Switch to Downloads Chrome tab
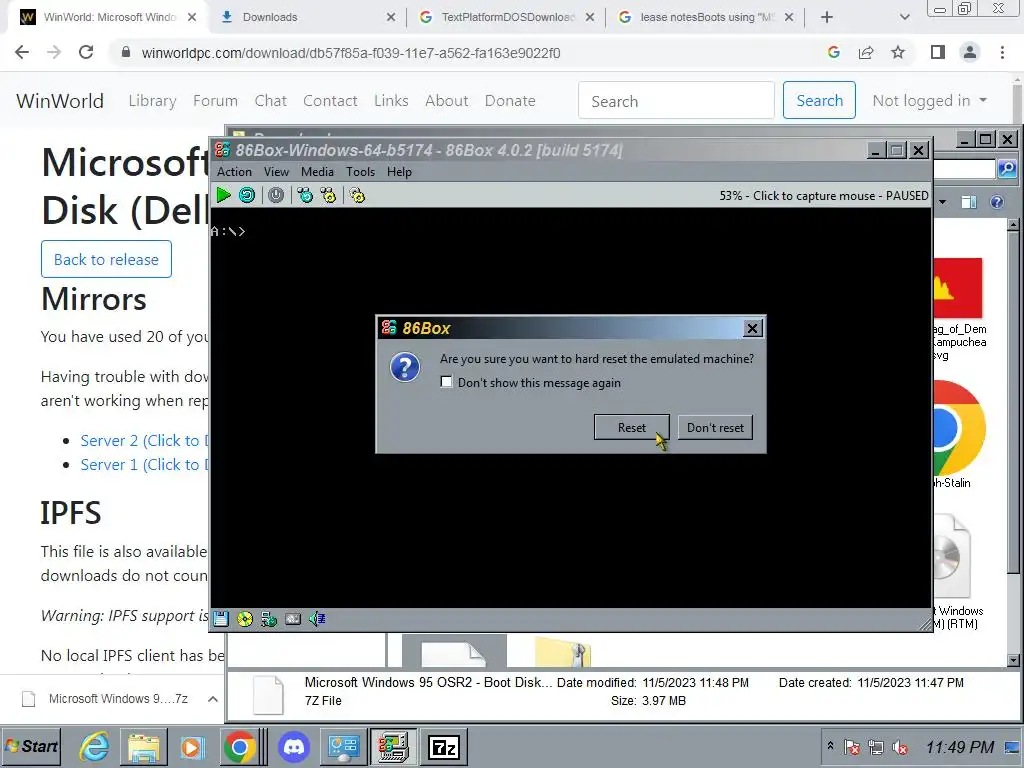Image resolution: width=1024 pixels, height=768 pixels. point(307,17)
